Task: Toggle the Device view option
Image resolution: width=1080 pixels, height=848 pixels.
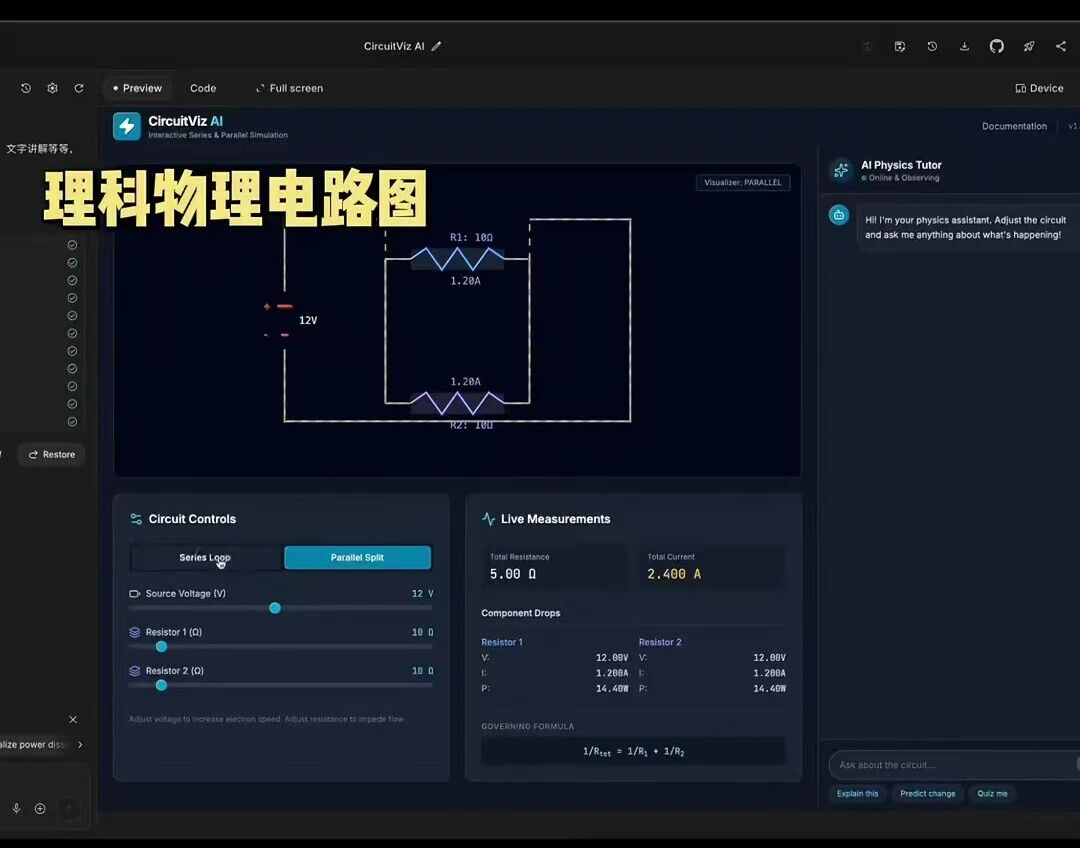Action: [1038, 88]
